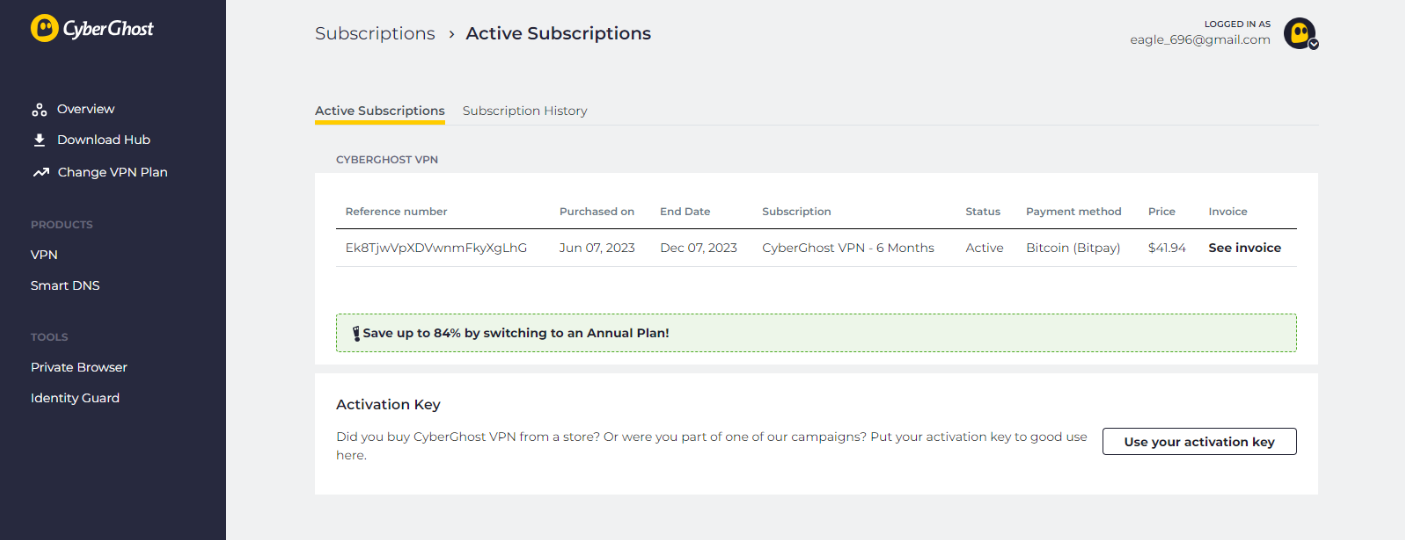The width and height of the screenshot is (1405, 540).
Task: Switch to Subscription History tab
Action: point(525,111)
